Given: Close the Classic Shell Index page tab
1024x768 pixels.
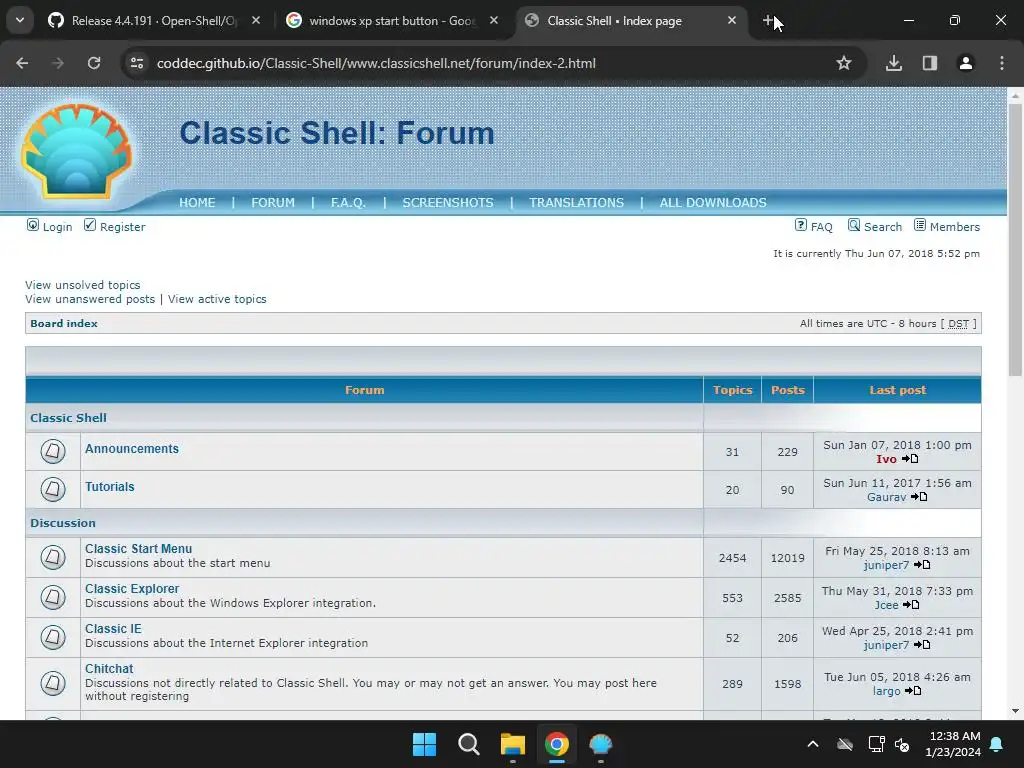Looking at the screenshot, I should (x=732, y=21).
